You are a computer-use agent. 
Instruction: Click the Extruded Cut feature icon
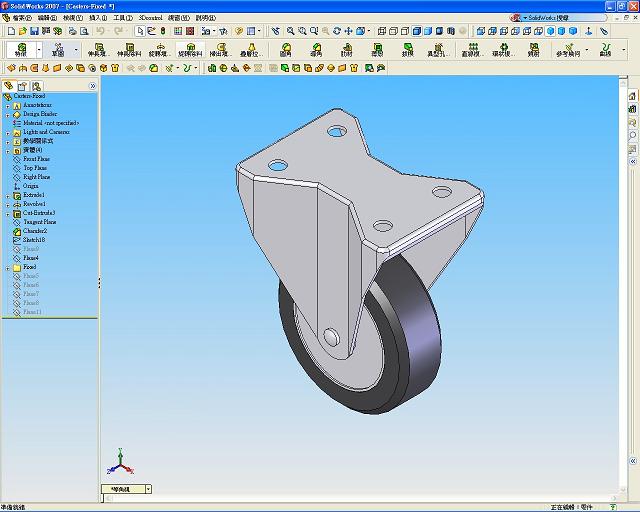coord(129,50)
